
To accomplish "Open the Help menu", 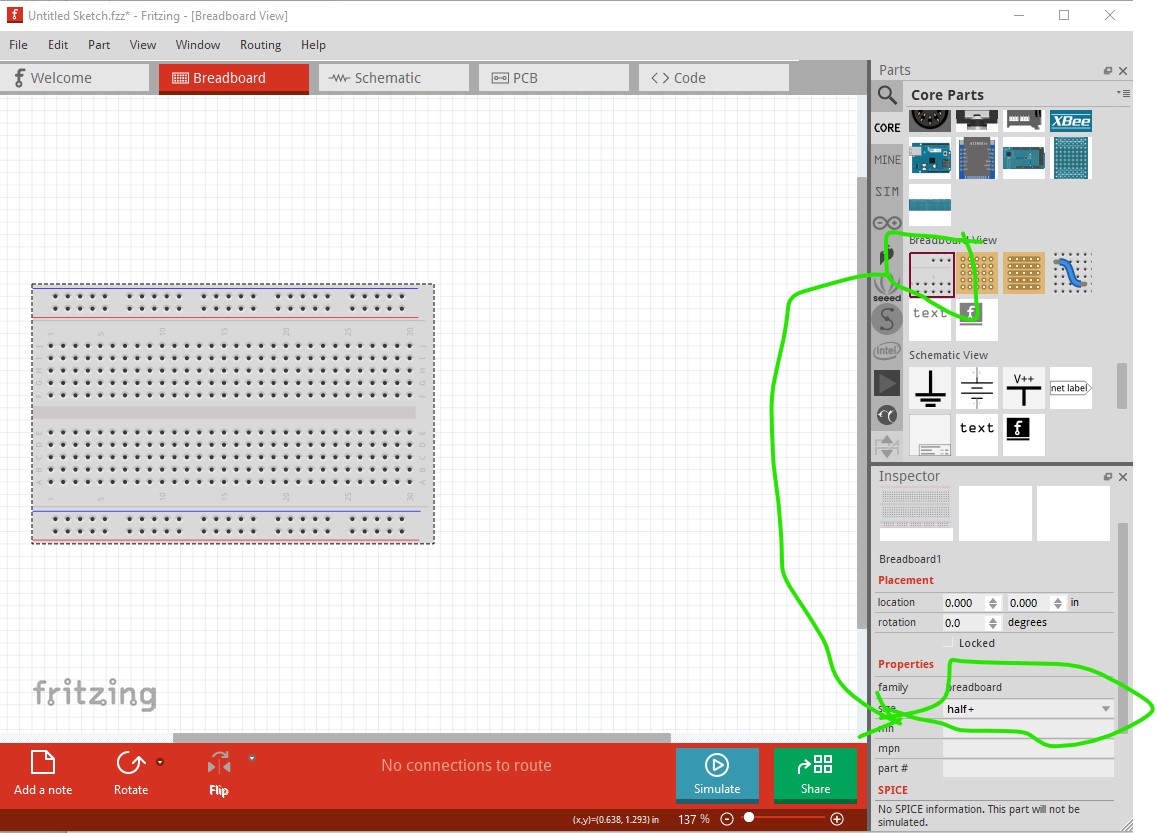I will tap(313, 45).
